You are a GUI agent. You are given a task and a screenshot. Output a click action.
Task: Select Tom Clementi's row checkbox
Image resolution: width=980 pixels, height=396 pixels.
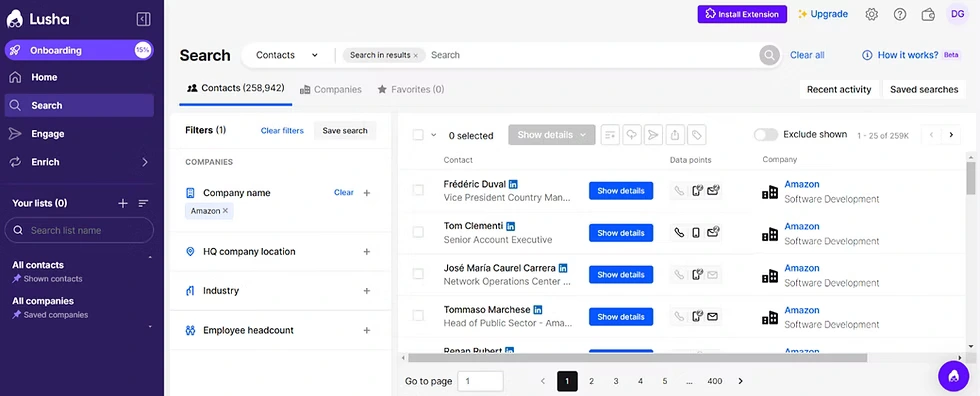[x=418, y=232]
